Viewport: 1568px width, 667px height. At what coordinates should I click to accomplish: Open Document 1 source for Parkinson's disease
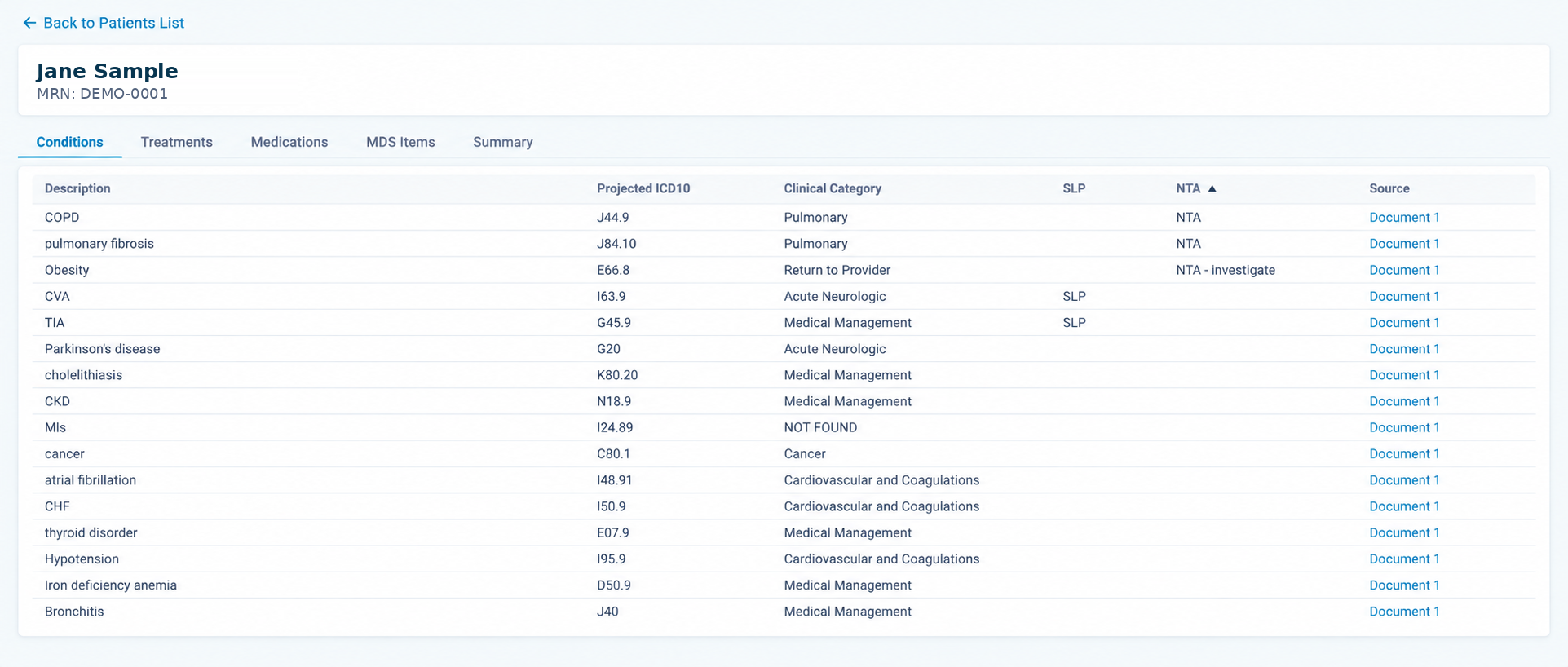click(1404, 349)
